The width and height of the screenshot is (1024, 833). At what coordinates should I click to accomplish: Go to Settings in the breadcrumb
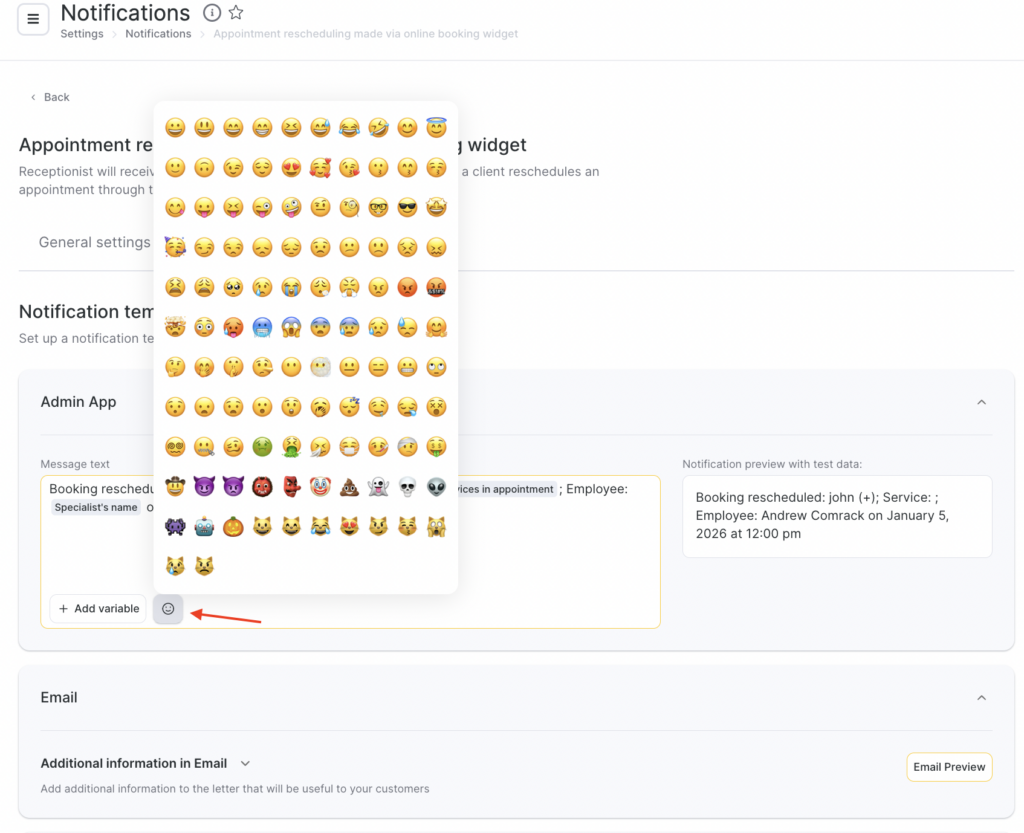point(82,34)
